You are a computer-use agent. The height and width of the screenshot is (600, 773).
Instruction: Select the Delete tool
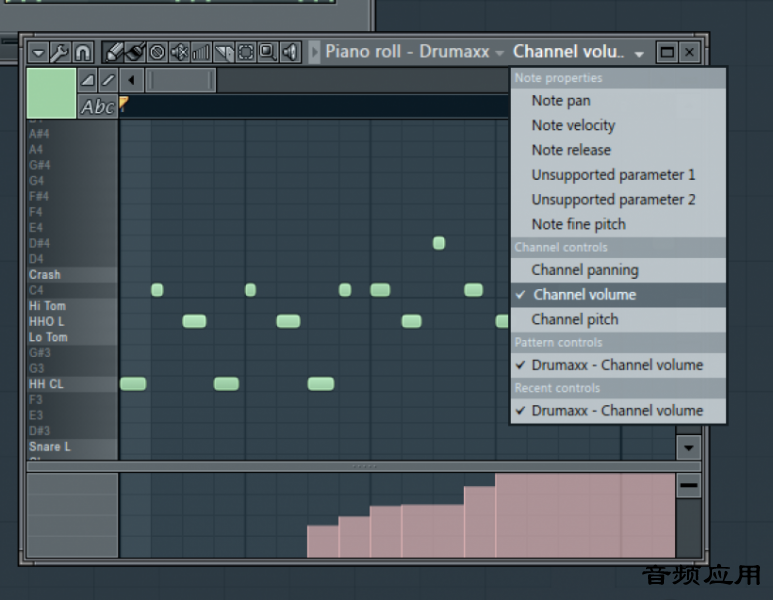(x=157, y=52)
